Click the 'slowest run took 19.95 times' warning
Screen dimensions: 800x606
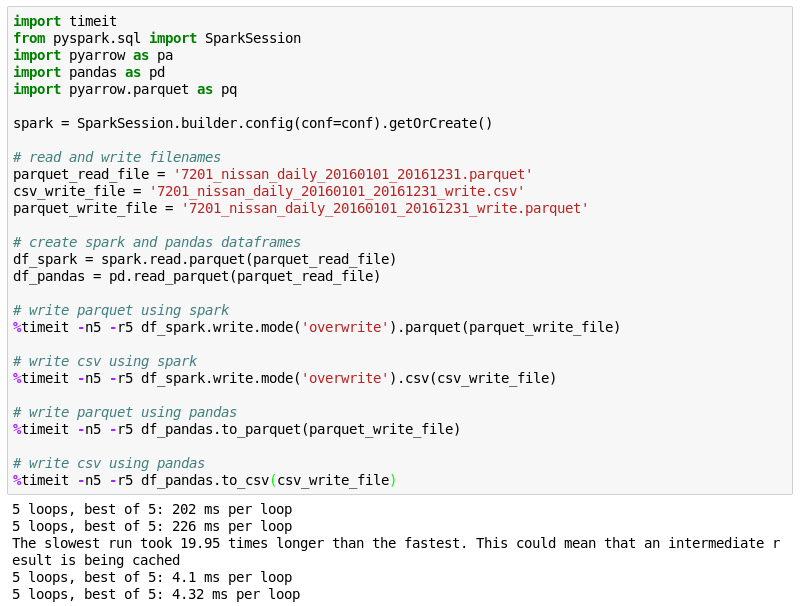(x=396, y=551)
